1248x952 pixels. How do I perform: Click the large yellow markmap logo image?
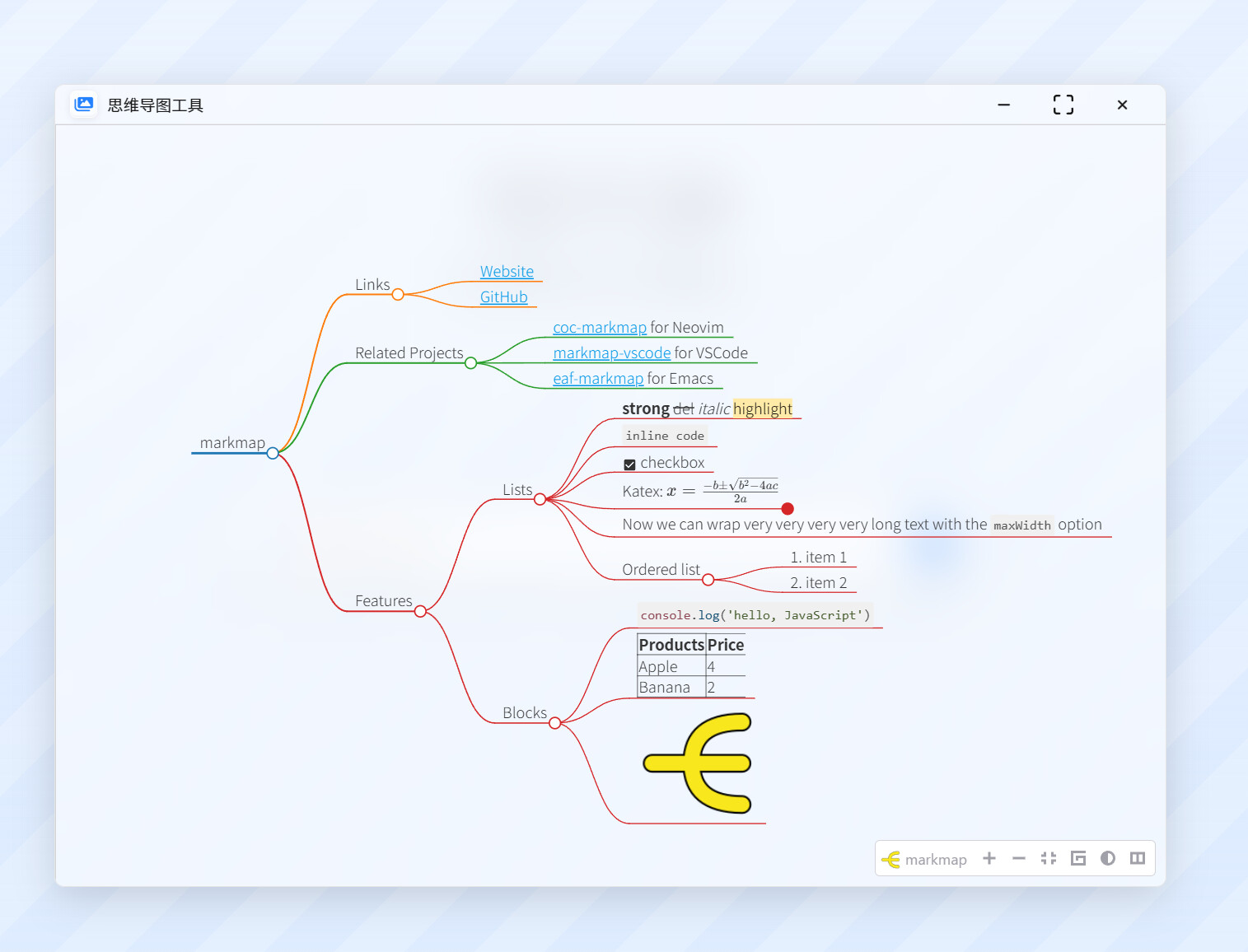pyautogui.click(x=697, y=763)
